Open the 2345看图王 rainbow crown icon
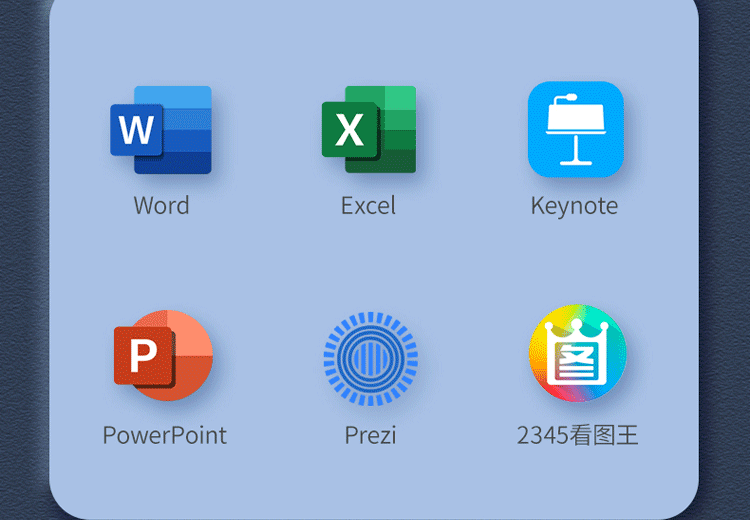750x520 pixels. [x=577, y=353]
